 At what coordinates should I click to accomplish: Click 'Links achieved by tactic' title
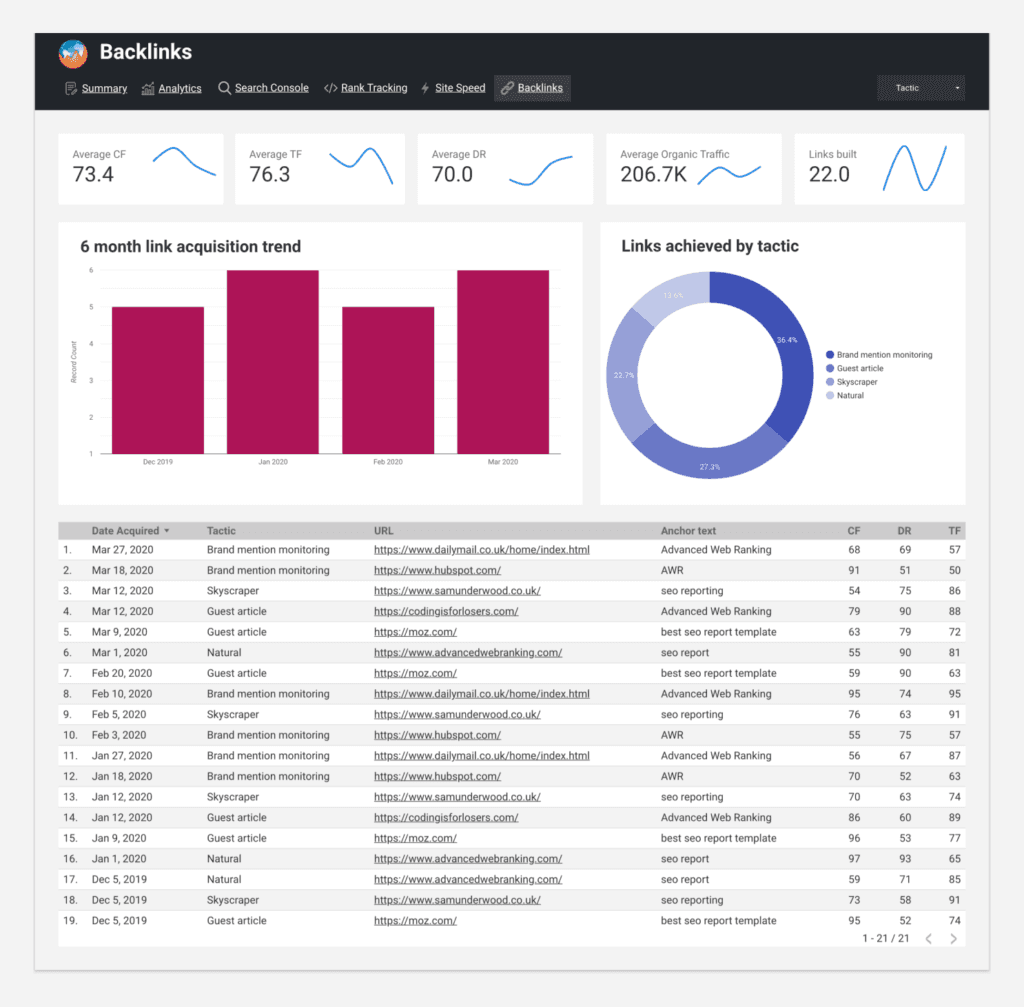(x=710, y=246)
